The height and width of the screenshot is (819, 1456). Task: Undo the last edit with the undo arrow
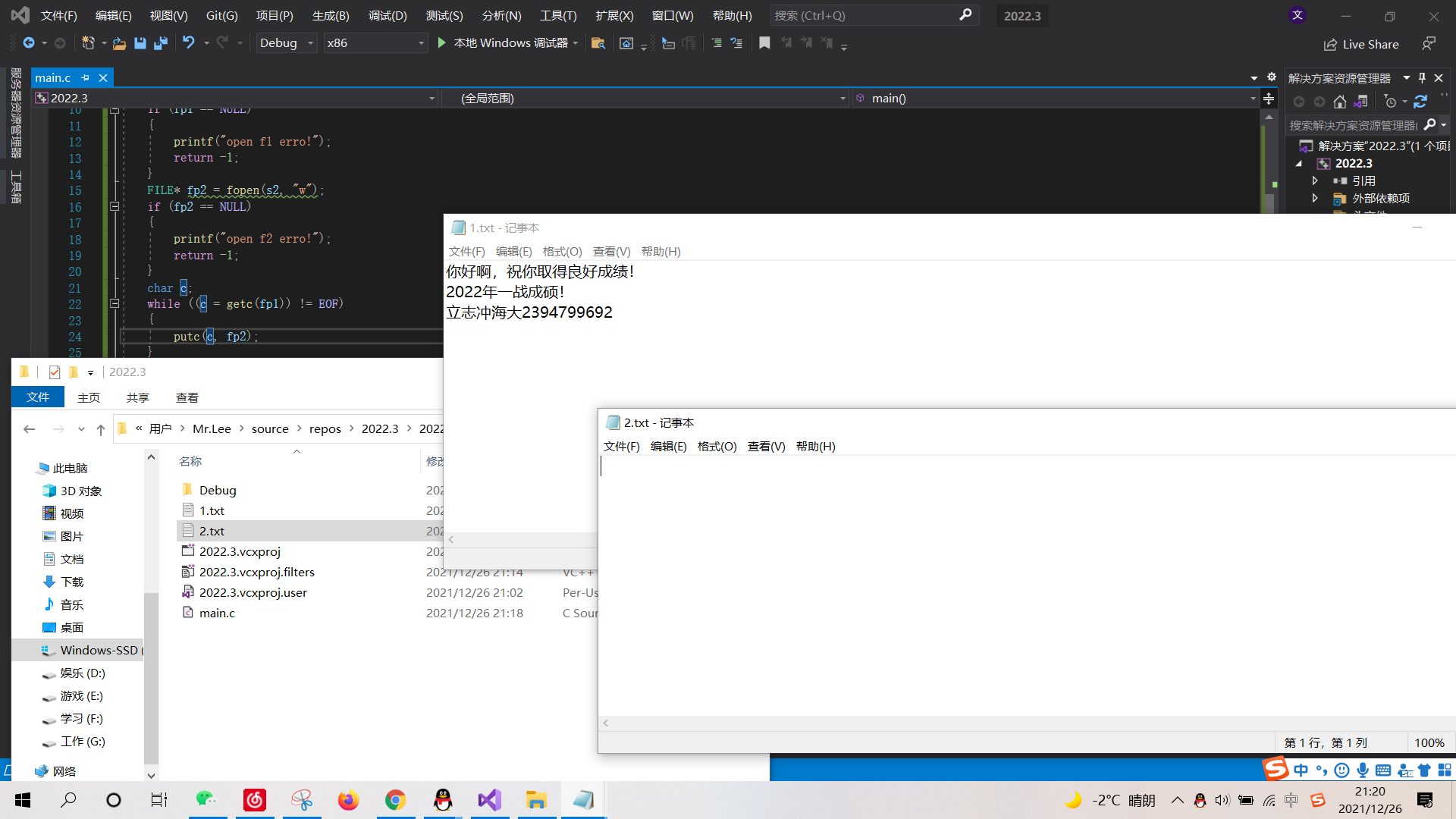(188, 43)
